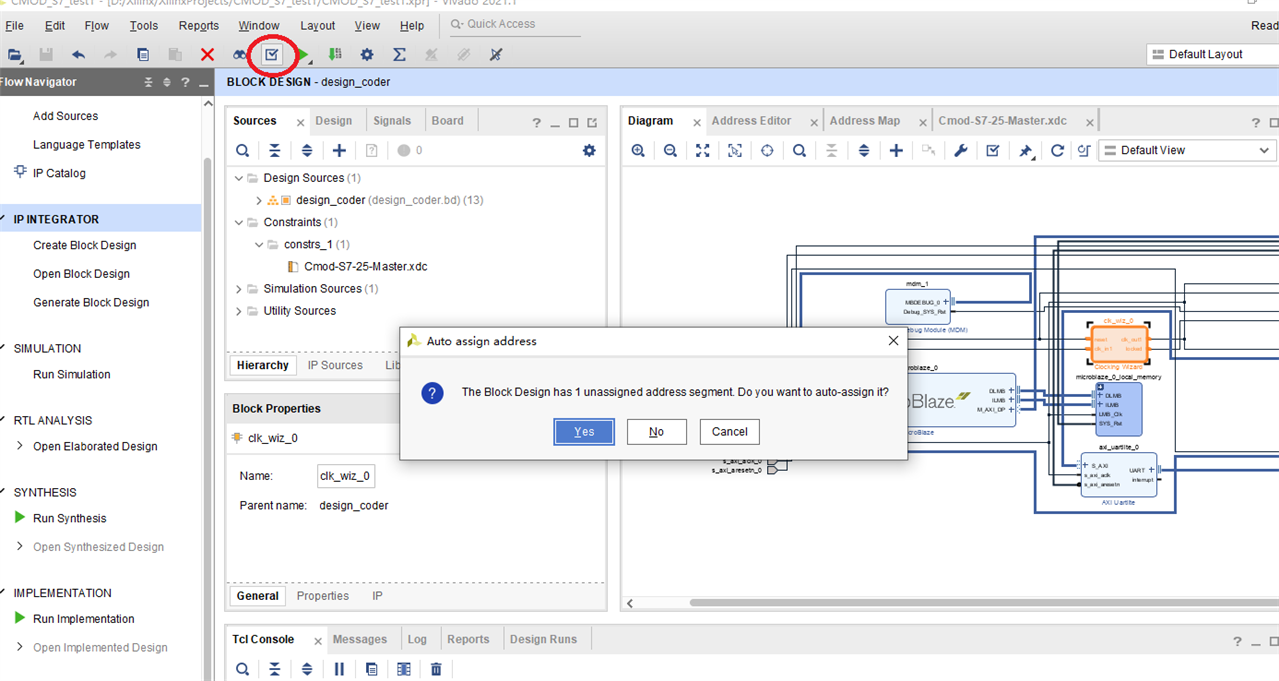Click the wrench Customize Block icon
This screenshot has width=1279, height=681.
(960, 150)
